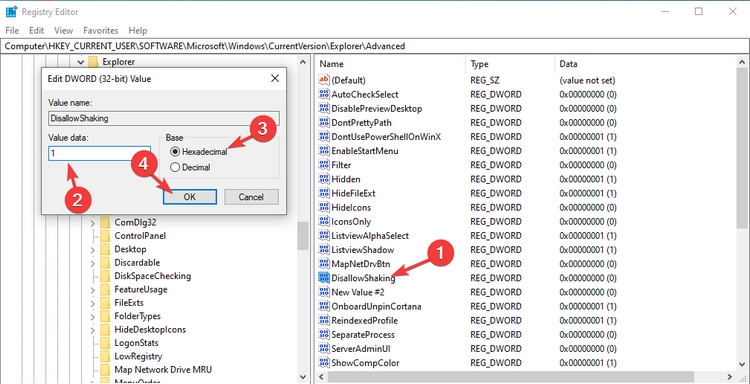The image size is (750, 384).
Task: Confirm the DWORD edit with OK
Action: click(190, 197)
